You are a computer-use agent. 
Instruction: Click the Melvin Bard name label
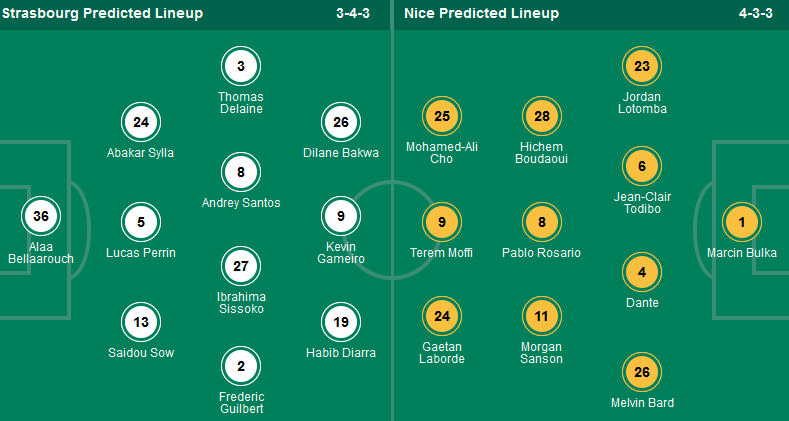click(x=641, y=403)
